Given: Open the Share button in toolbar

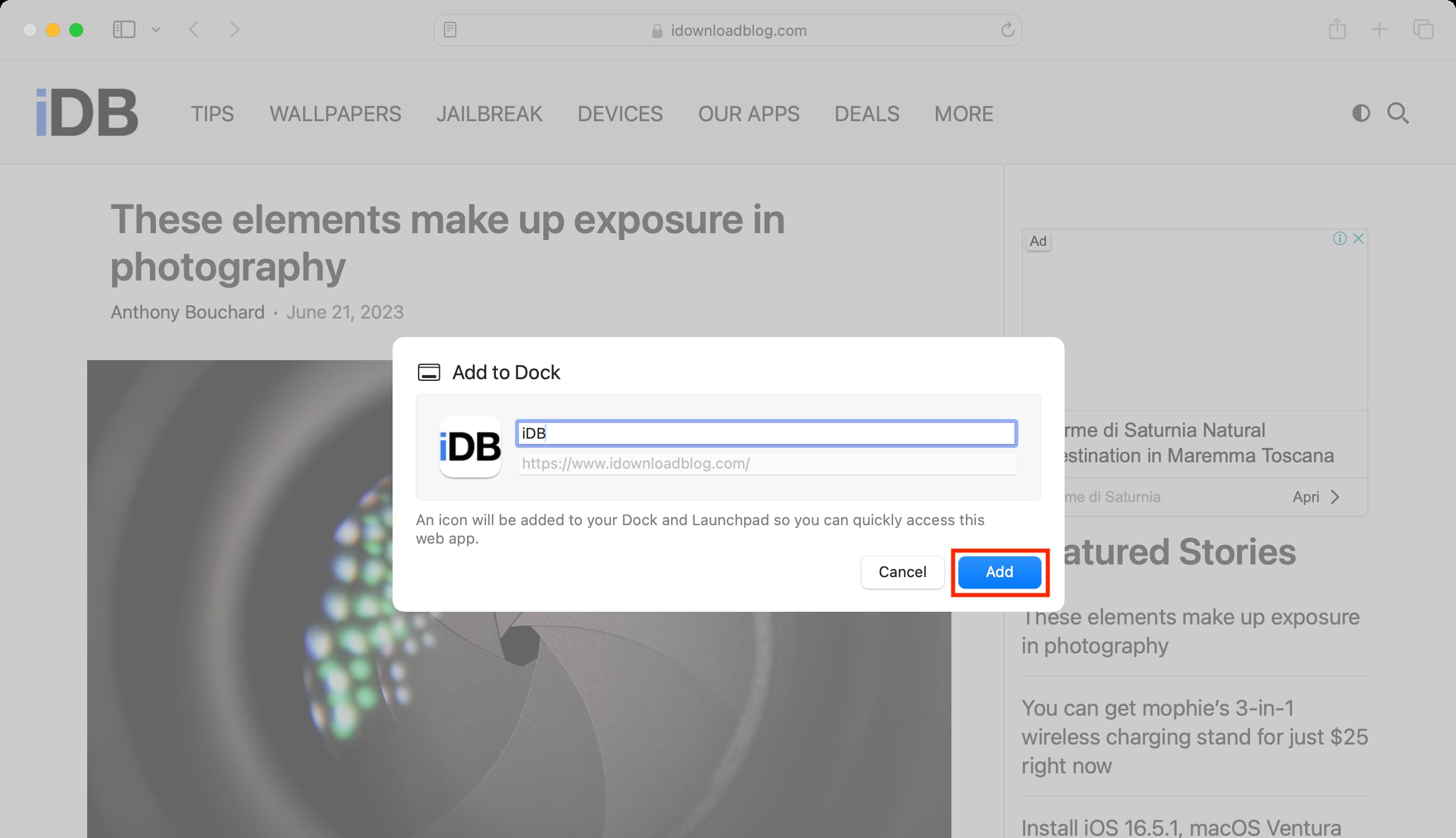Looking at the screenshot, I should [x=1337, y=29].
